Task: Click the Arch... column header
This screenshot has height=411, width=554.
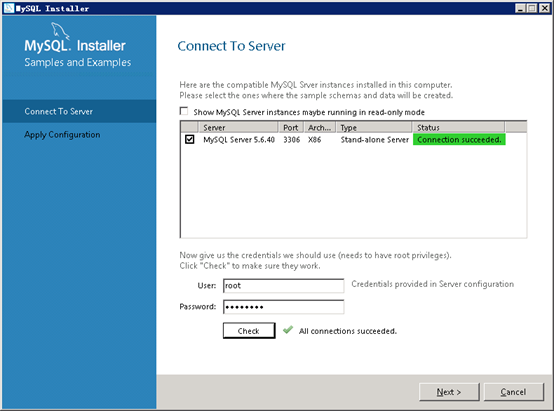Action: click(x=320, y=127)
